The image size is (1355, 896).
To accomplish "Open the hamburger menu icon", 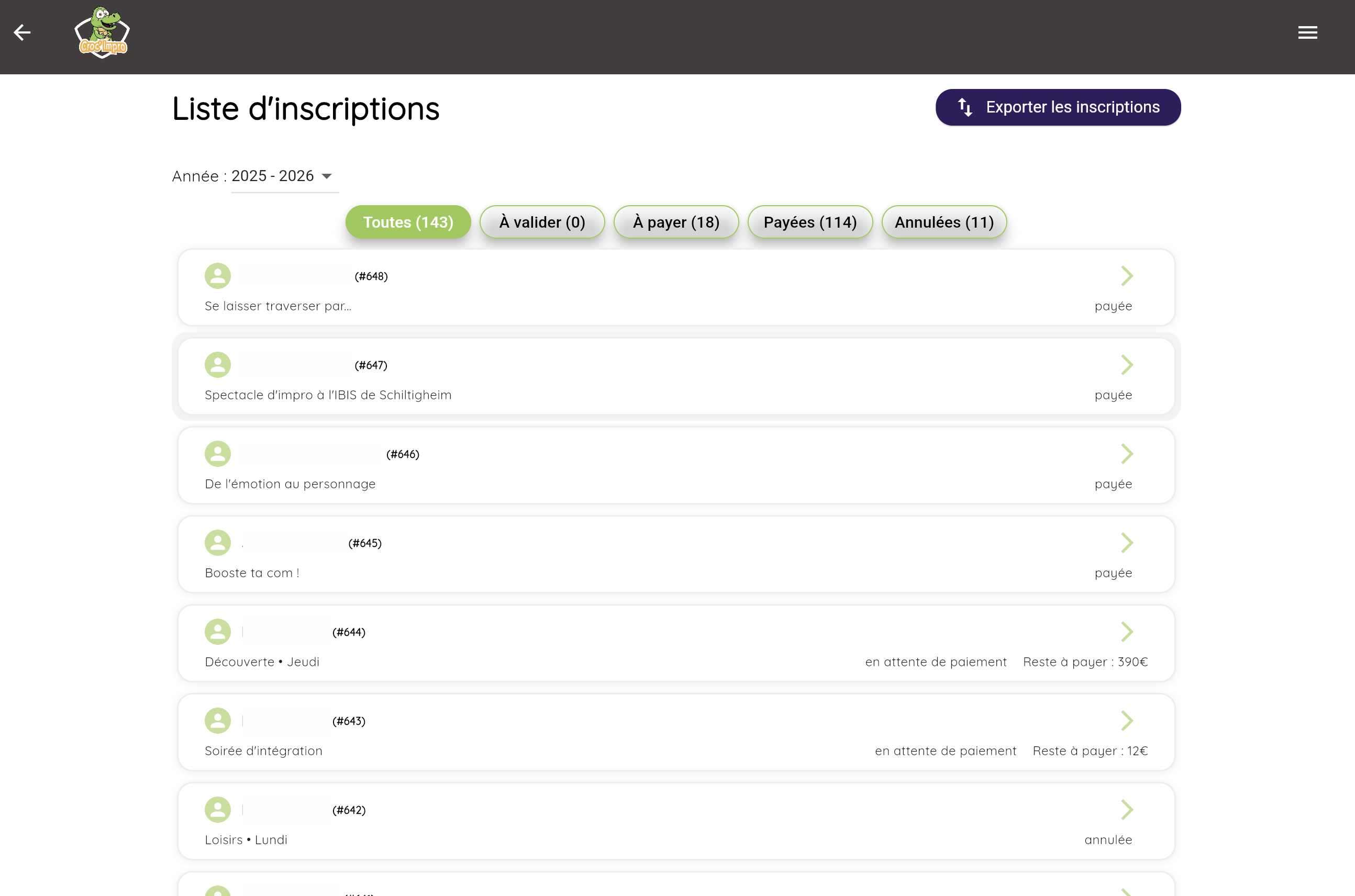I will point(1307,32).
